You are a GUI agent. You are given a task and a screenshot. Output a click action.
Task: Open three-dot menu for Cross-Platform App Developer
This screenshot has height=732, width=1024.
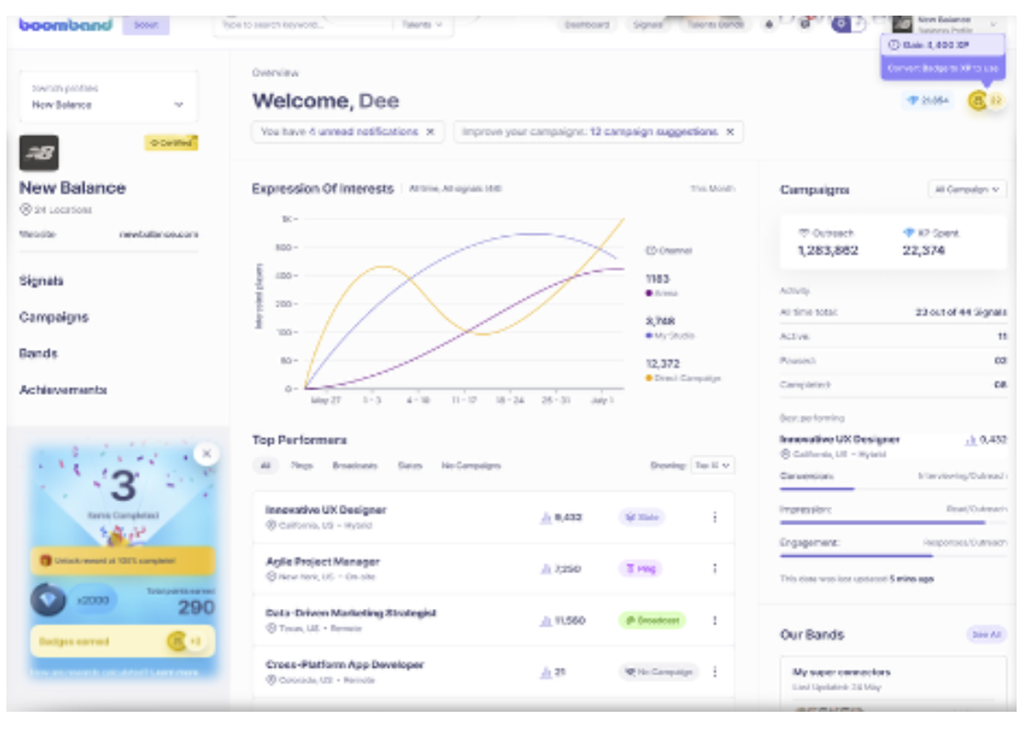coord(714,672)
